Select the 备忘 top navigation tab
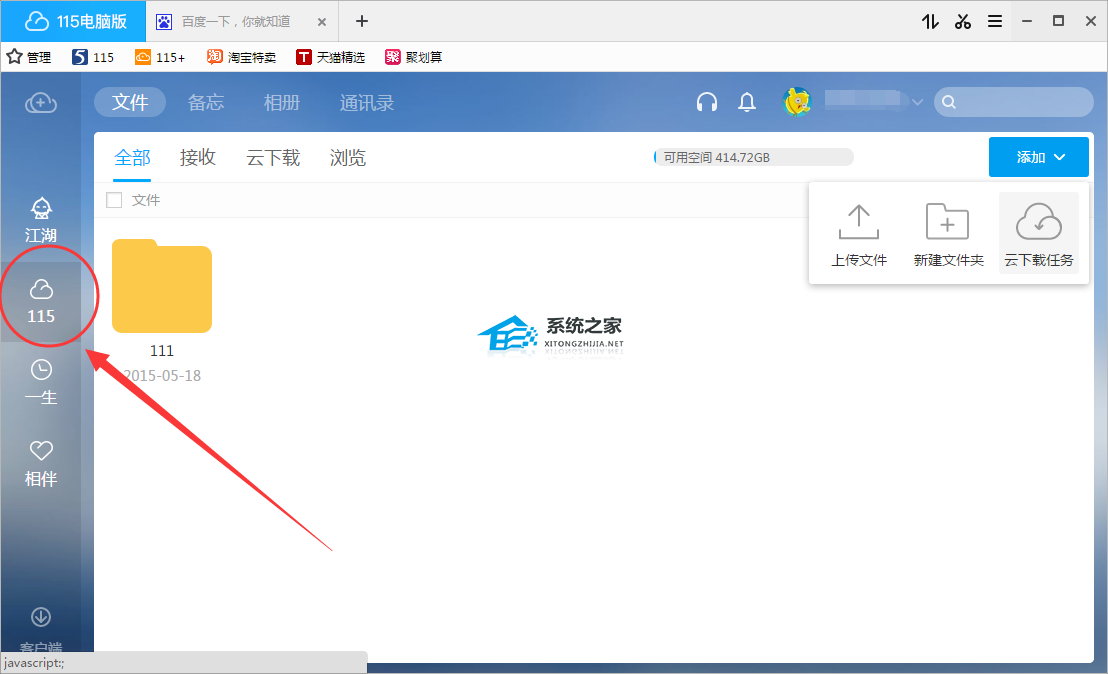The width and height of the screenshot is (1108, 674). coord(206,102)
